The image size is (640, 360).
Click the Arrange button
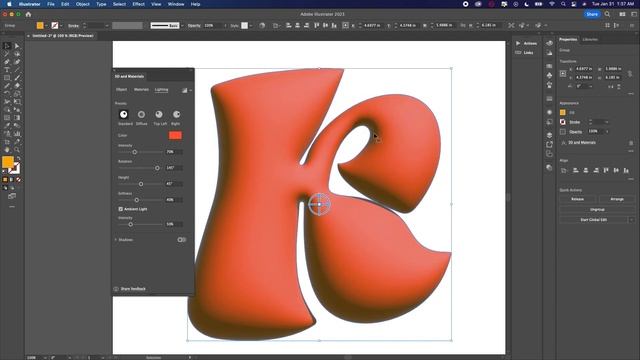click(x=617, y=199)
